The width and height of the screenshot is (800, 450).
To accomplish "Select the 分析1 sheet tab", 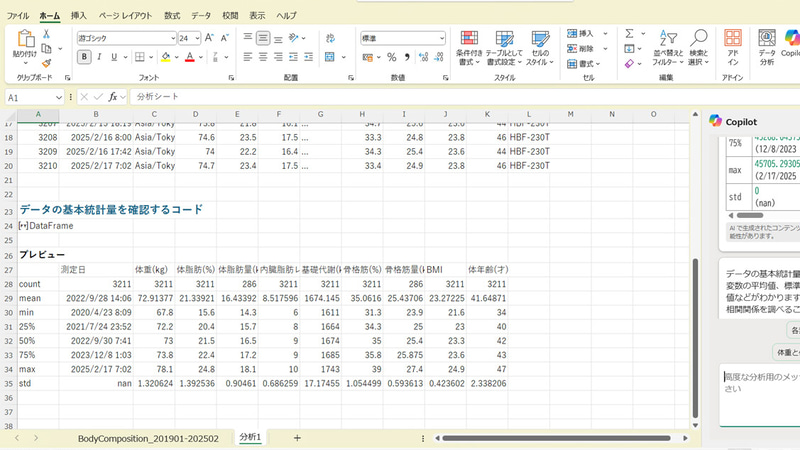I will click(x=250, y=437).
